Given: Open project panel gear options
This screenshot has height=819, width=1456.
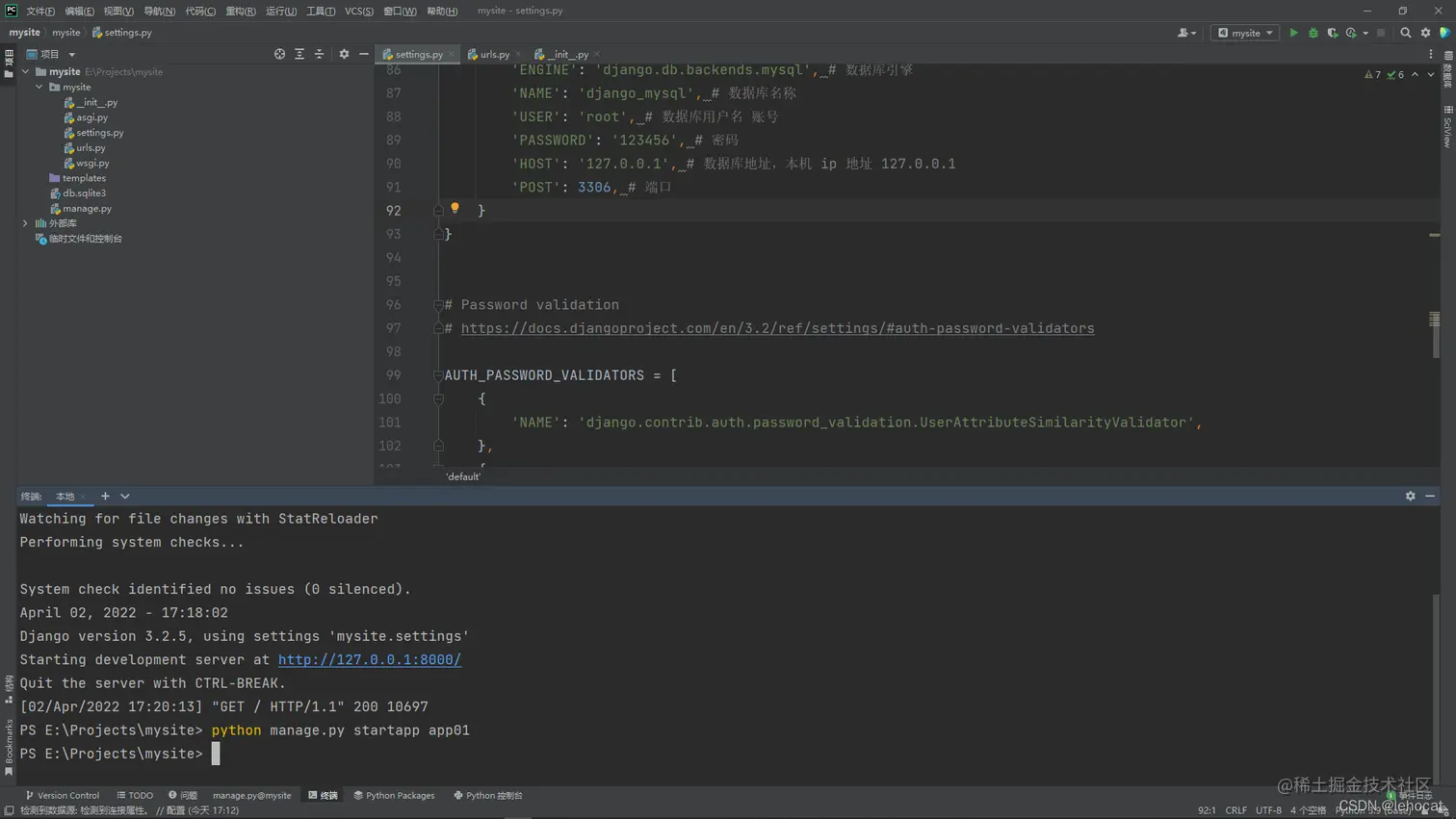Looking at the screenshot, I should click(x=344, y=55).
